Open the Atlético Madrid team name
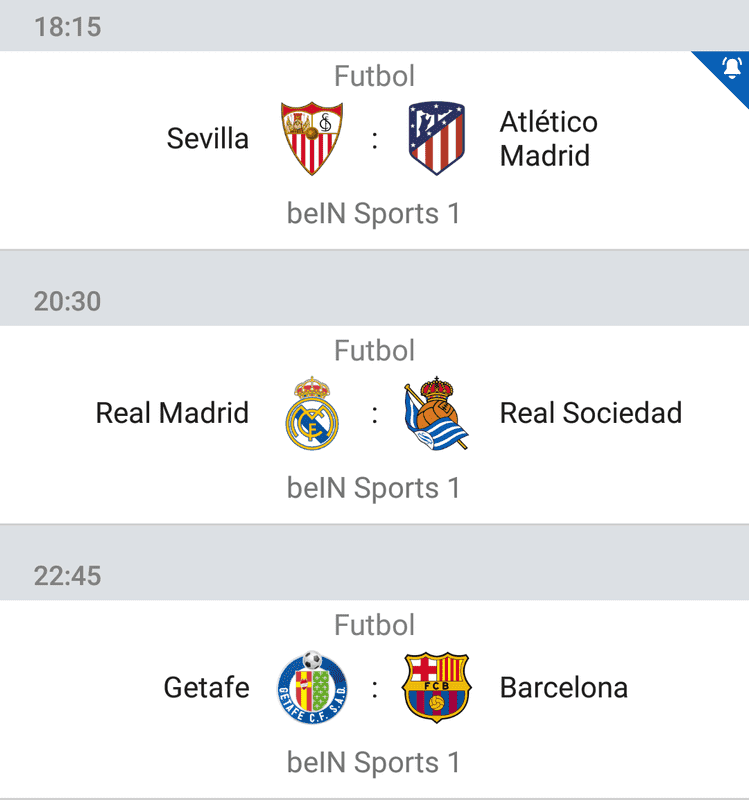 (x=548, y=139)
